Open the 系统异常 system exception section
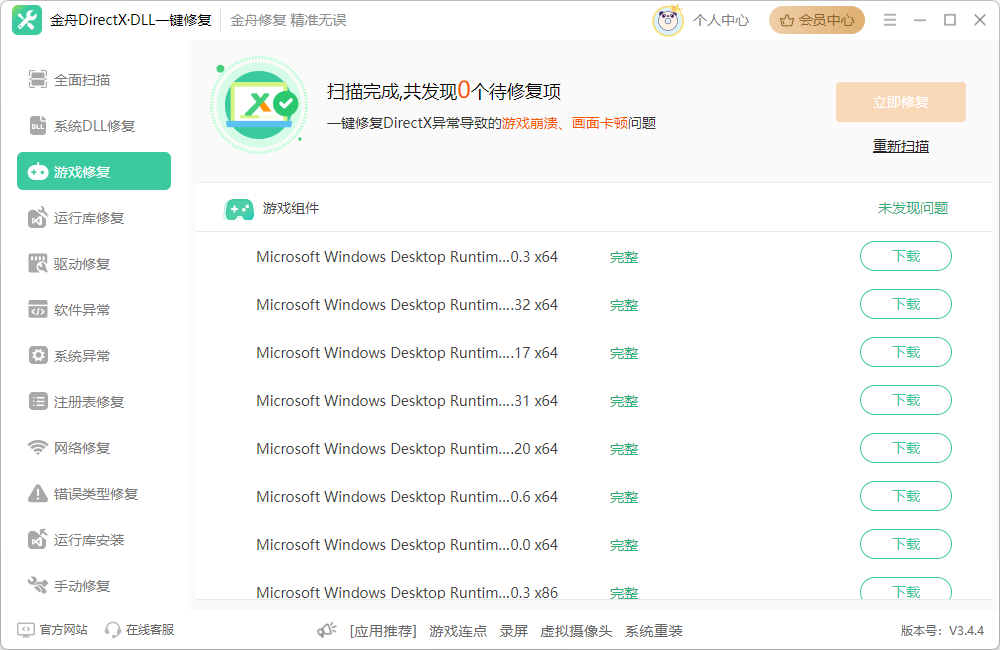 [x=80, y=355]
